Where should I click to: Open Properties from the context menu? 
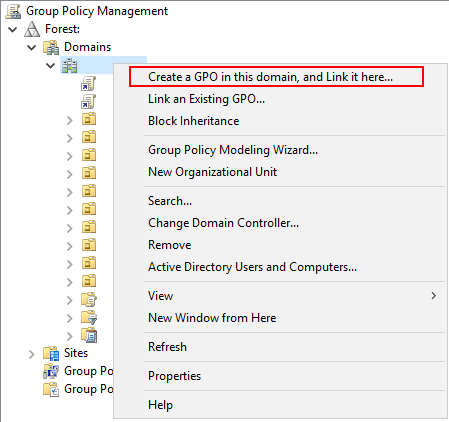click(x=175, y=376)
